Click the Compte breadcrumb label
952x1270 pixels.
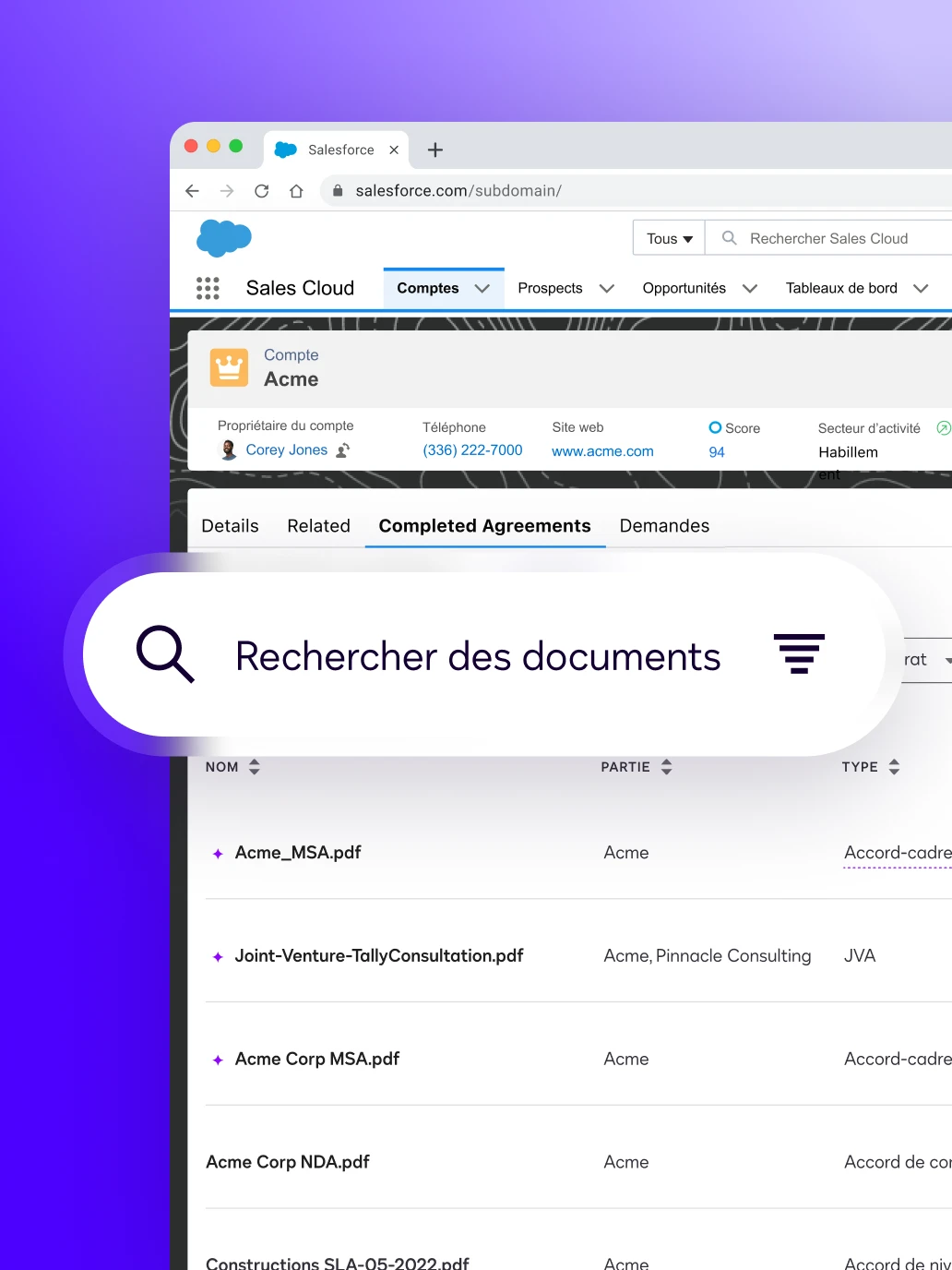pyautogui.click(x=292, y=355)
